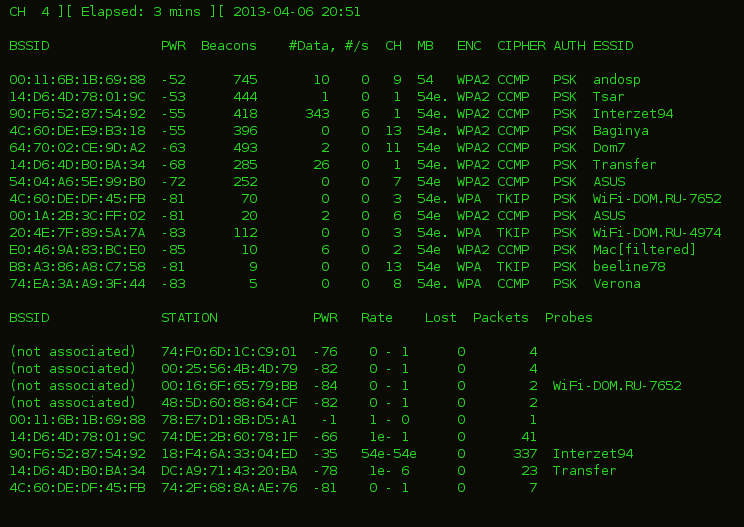744x527 pixels.
Task: Click the STATION column header
Action: (189, 318)
